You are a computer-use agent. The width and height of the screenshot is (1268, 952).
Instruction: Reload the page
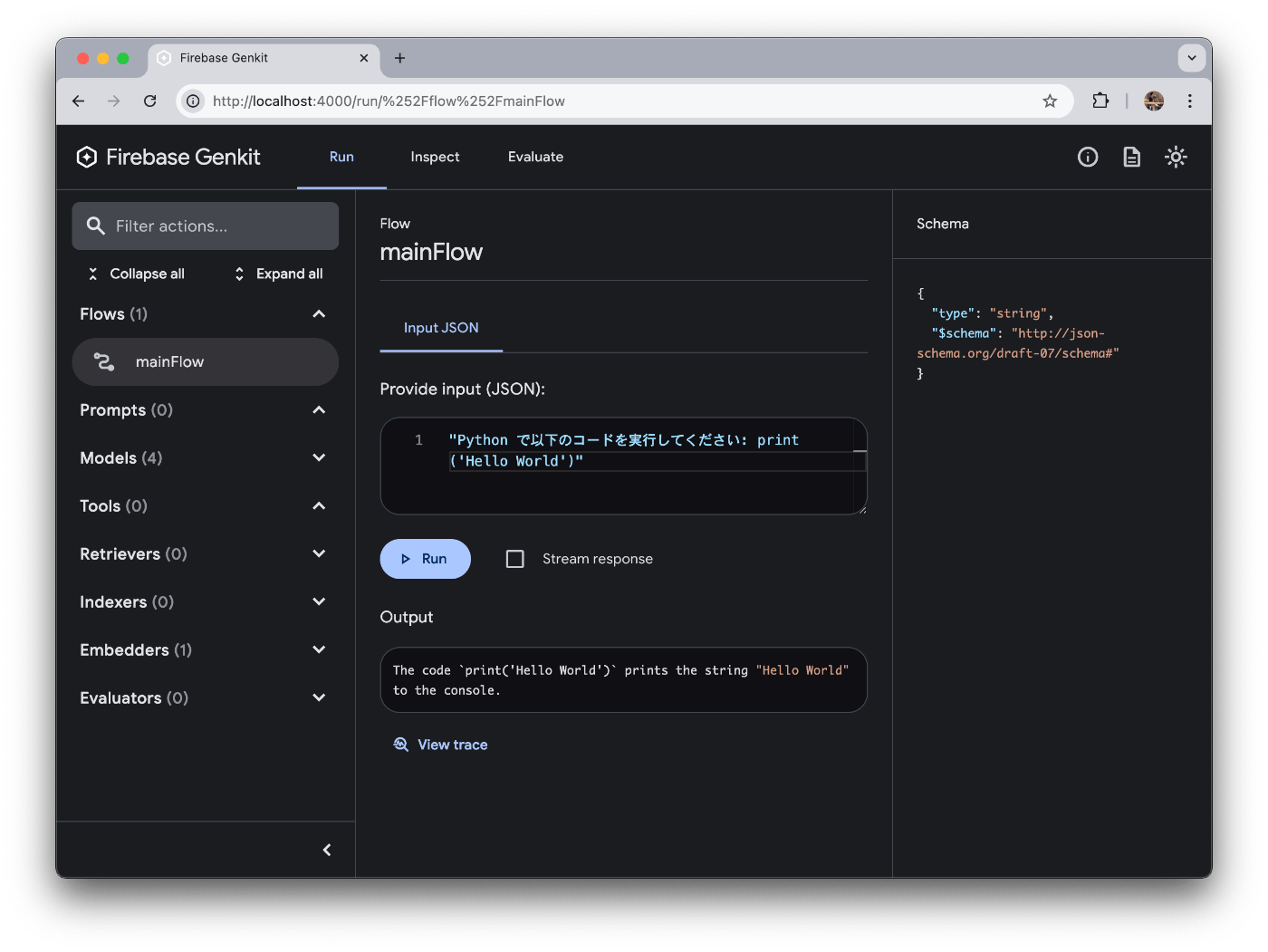click(150, 101)
